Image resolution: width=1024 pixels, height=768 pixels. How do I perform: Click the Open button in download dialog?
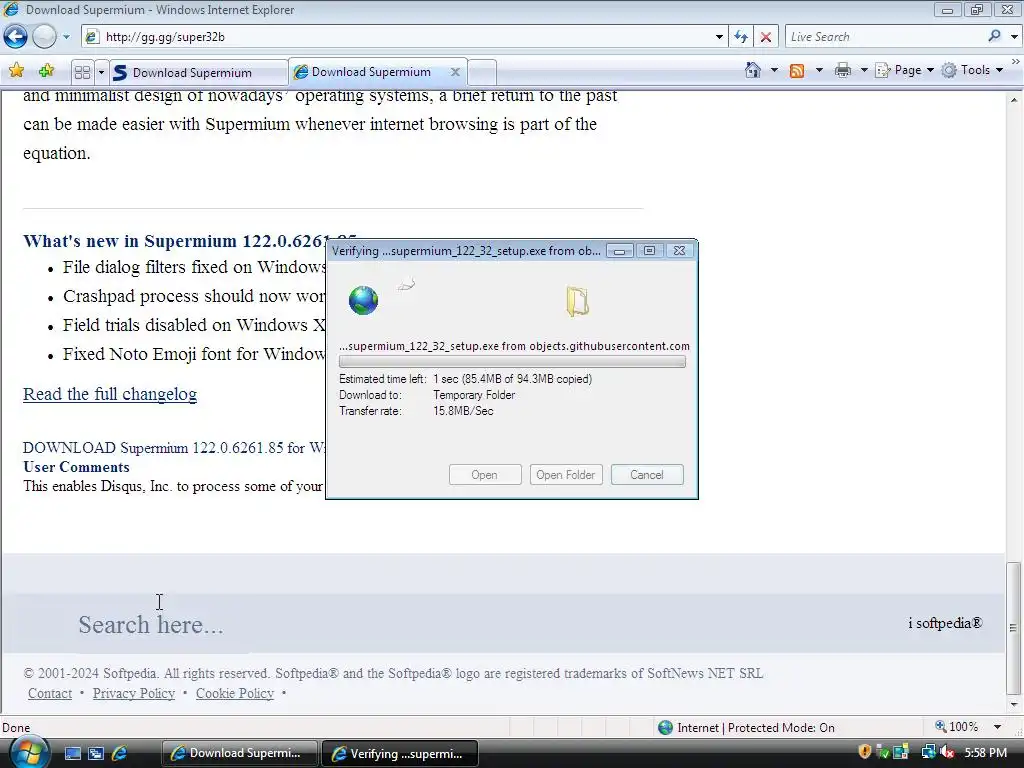point(485,475)
